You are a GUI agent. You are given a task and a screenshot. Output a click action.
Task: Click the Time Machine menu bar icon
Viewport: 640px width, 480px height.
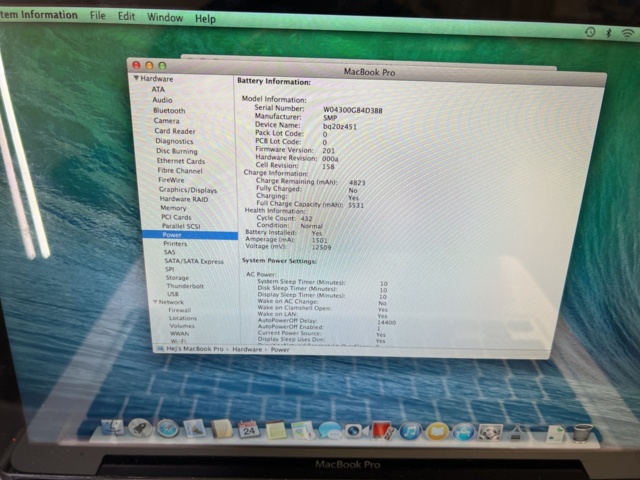point(589,32)
